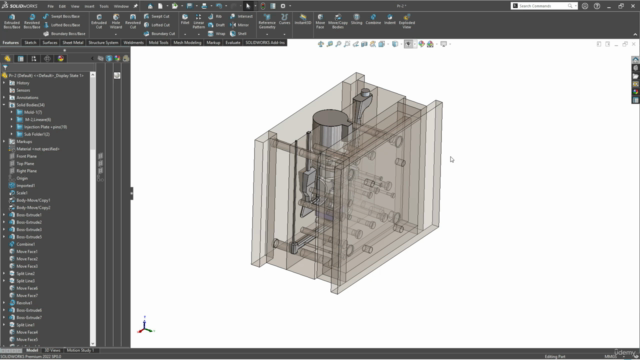640x360 pixels.
Task: Expand the Boss-Extrude1 feature
Action: pos(4,215)
